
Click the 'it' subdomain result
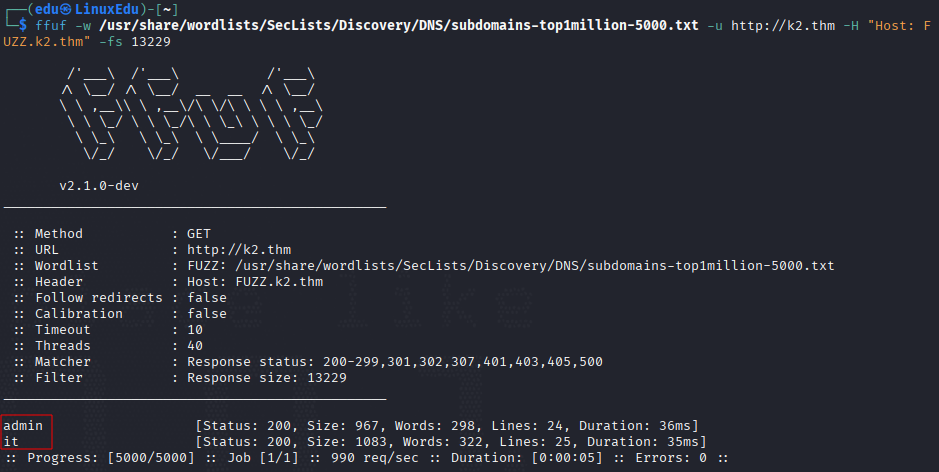[x=11, y=441]
